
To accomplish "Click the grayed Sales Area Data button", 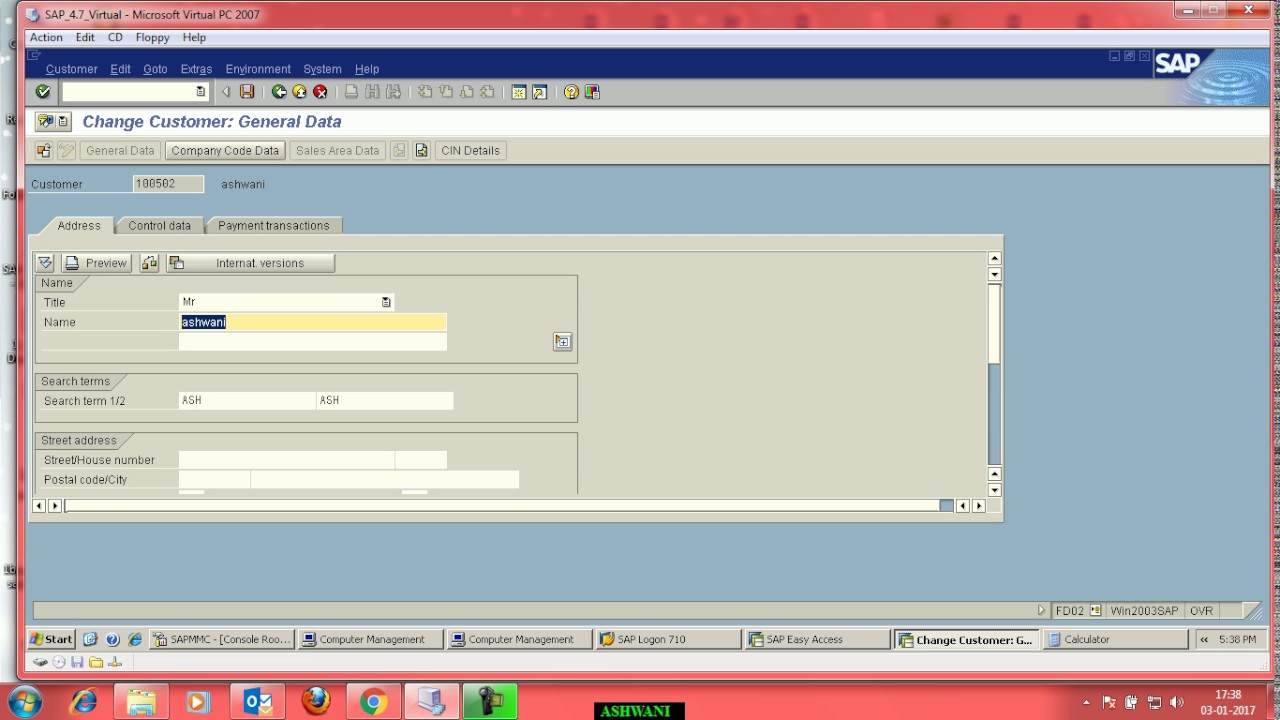I will 337,151.
